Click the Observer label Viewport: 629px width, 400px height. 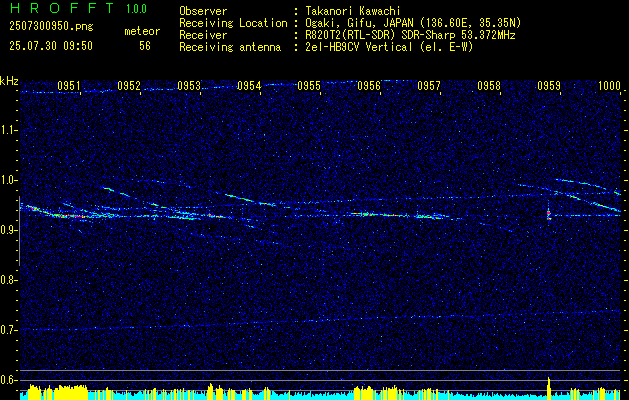pos(203,11)
